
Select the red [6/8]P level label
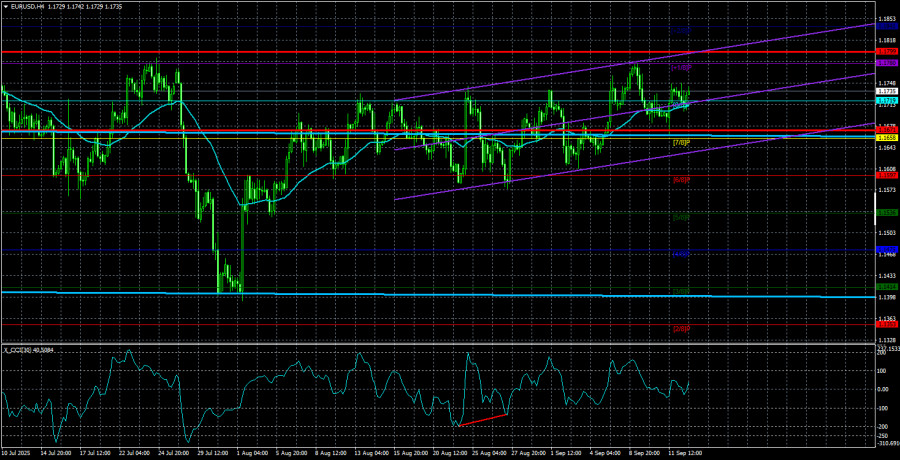point(680,180)
